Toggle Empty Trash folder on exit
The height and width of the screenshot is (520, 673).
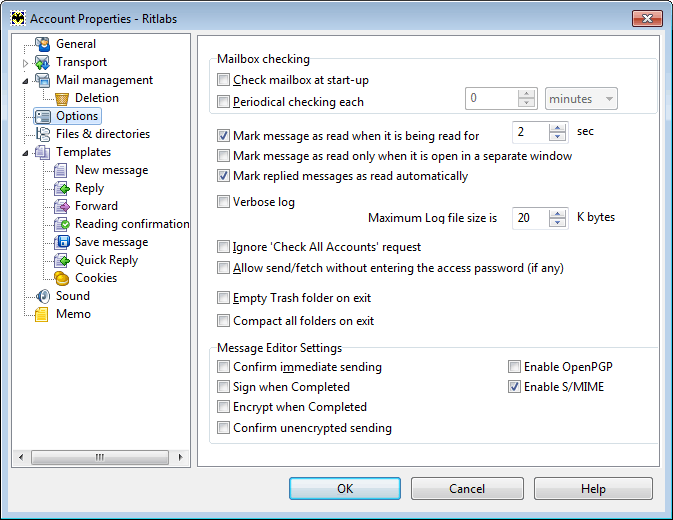coord(223,297)
